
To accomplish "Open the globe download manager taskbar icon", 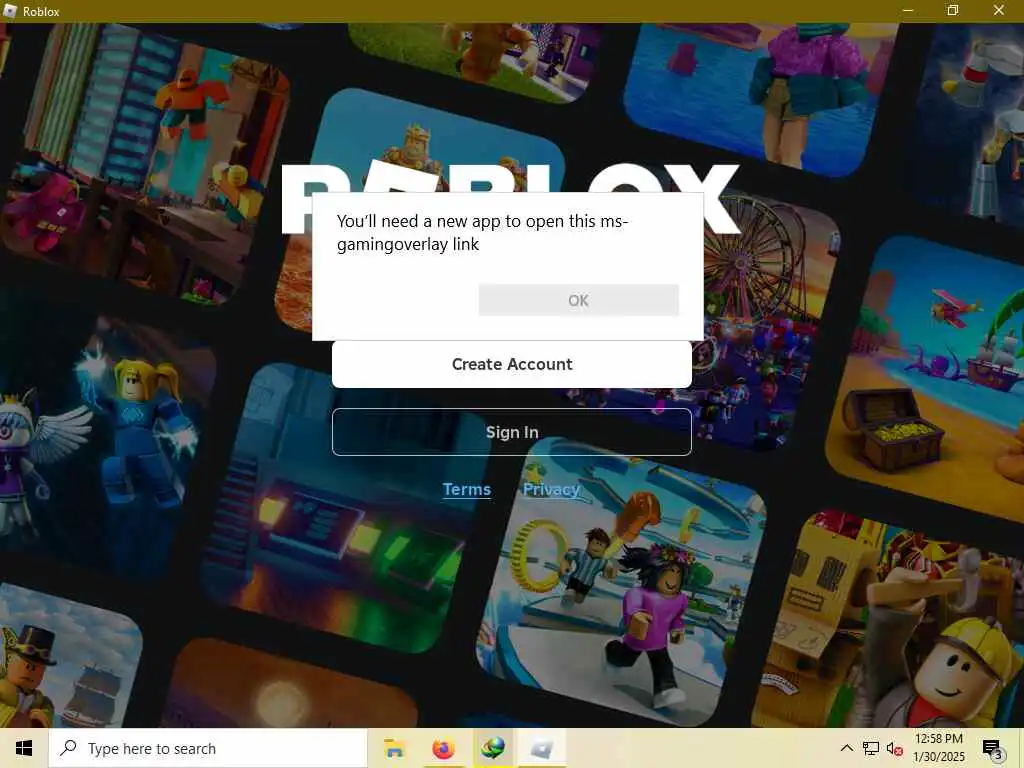I will 493,748.
